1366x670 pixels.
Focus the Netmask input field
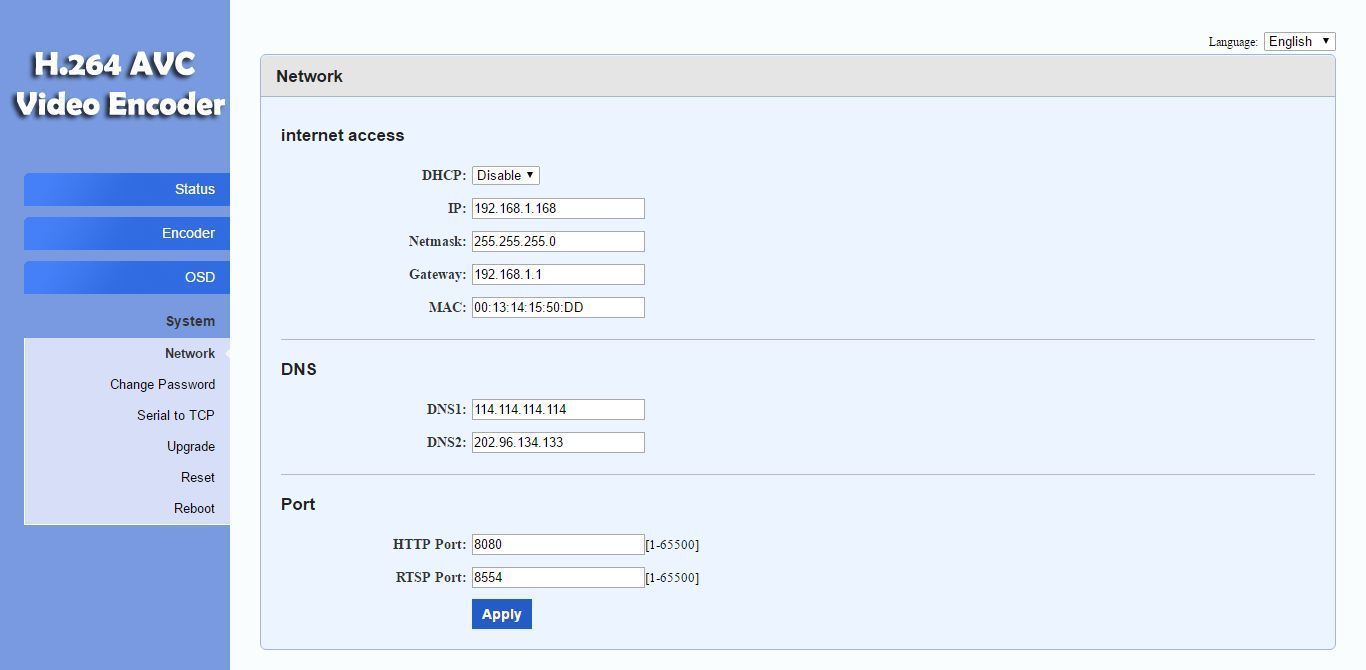pyautogui.click(x=557, y=241)
